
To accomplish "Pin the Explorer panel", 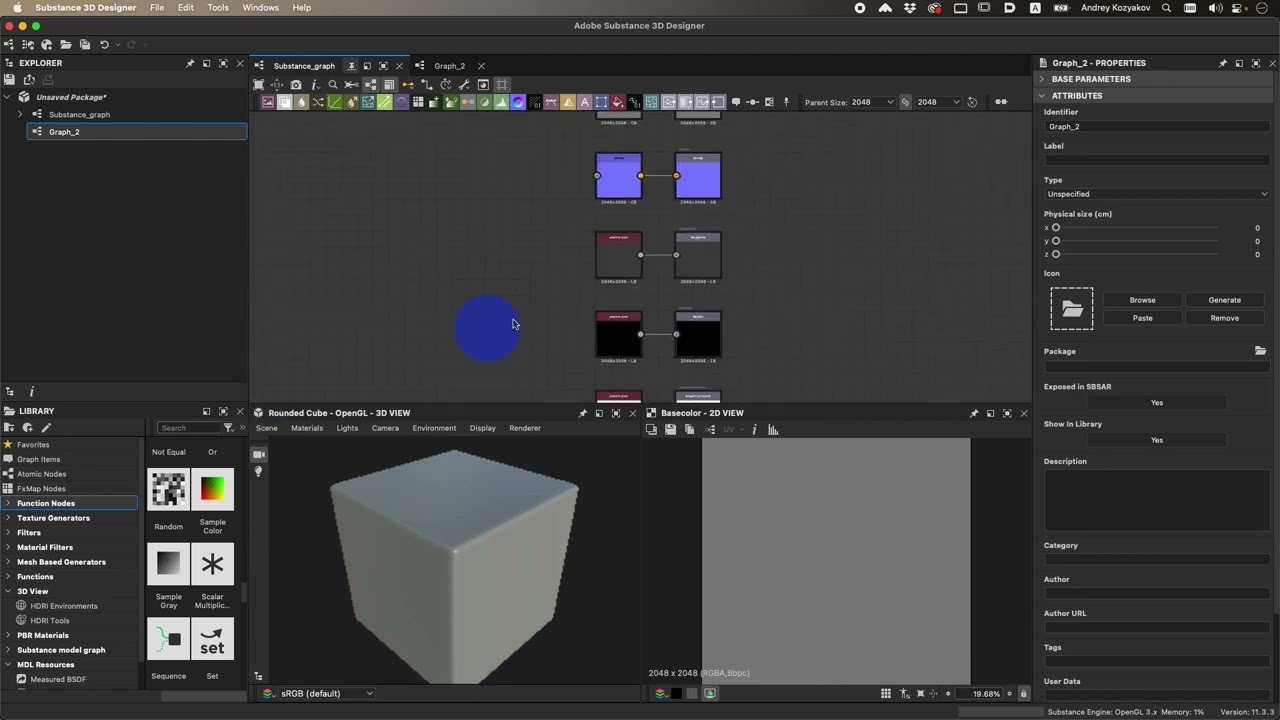I will click(190, 63).
